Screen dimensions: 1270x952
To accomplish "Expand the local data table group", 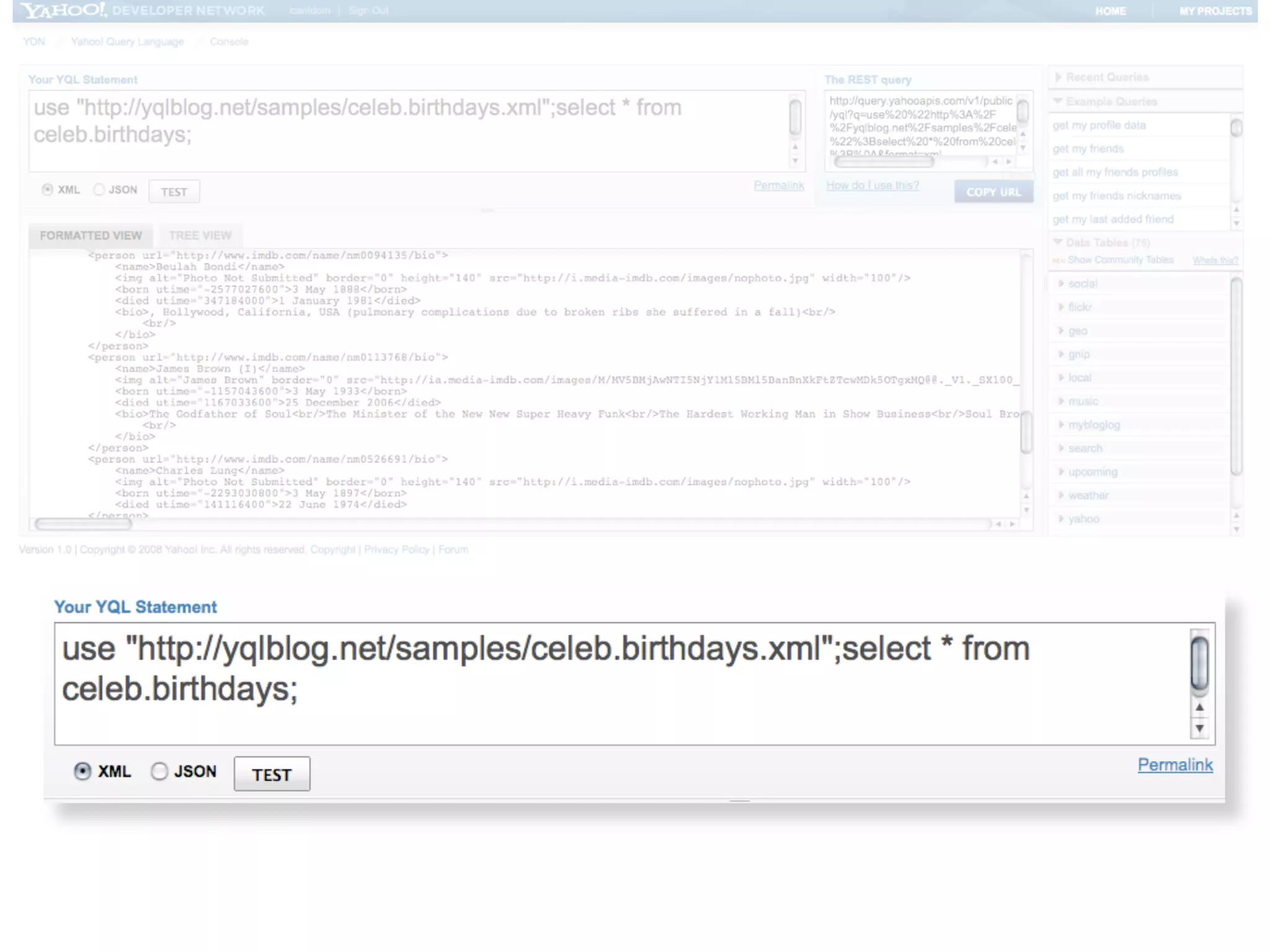I will pos(1075,377).
